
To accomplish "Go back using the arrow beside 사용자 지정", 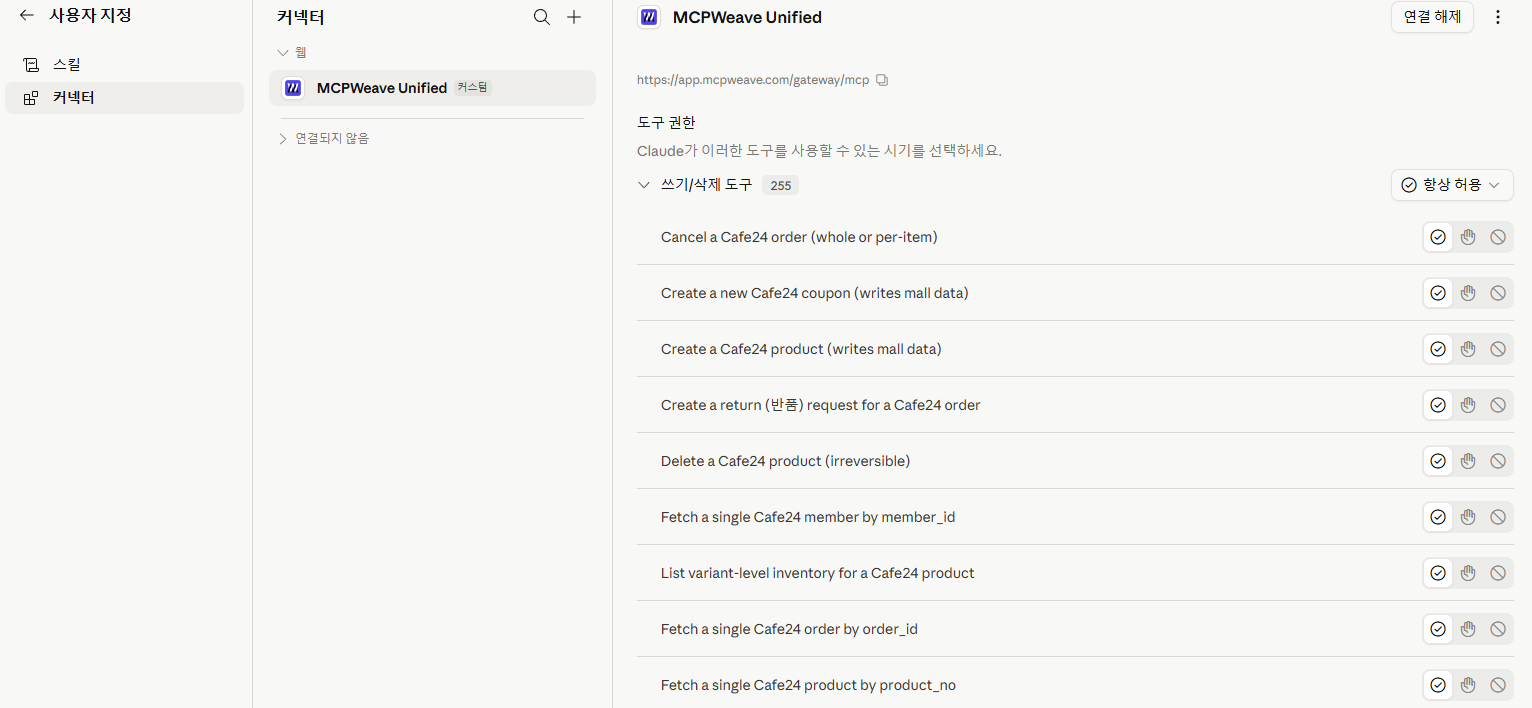I will coord(26,16).
